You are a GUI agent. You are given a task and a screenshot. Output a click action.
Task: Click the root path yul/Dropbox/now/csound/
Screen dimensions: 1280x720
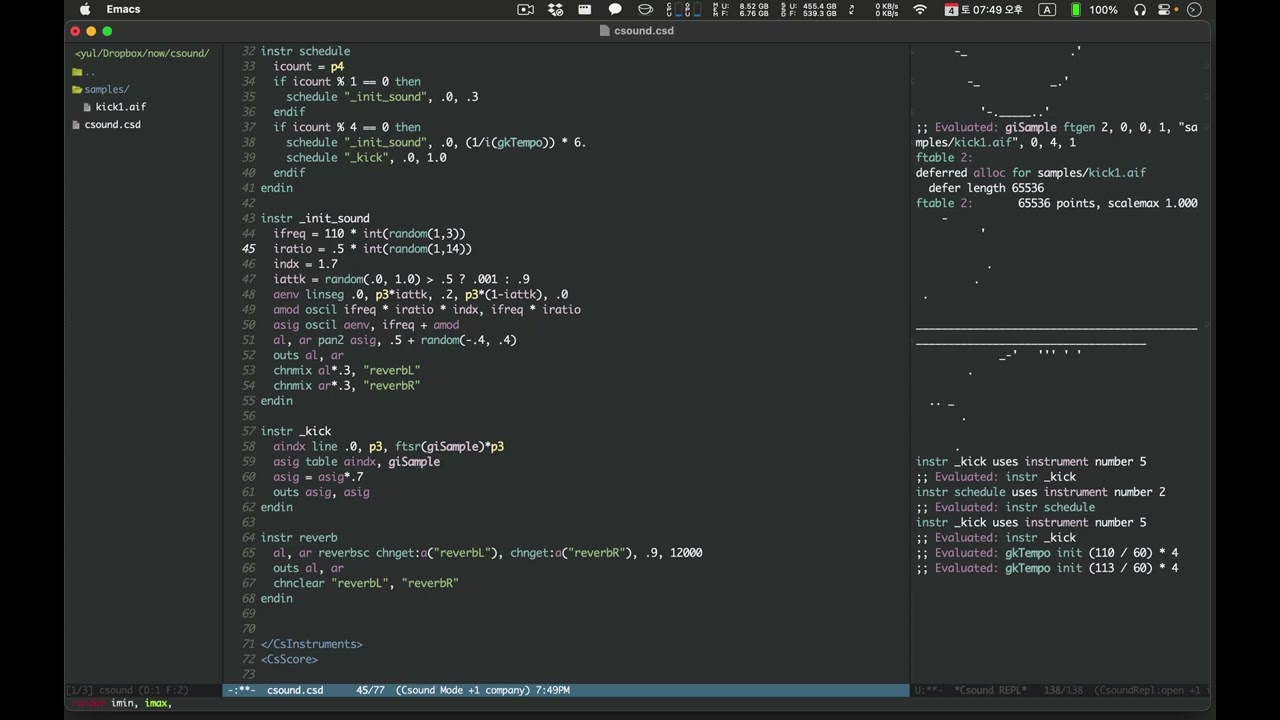tap(142, 53)
